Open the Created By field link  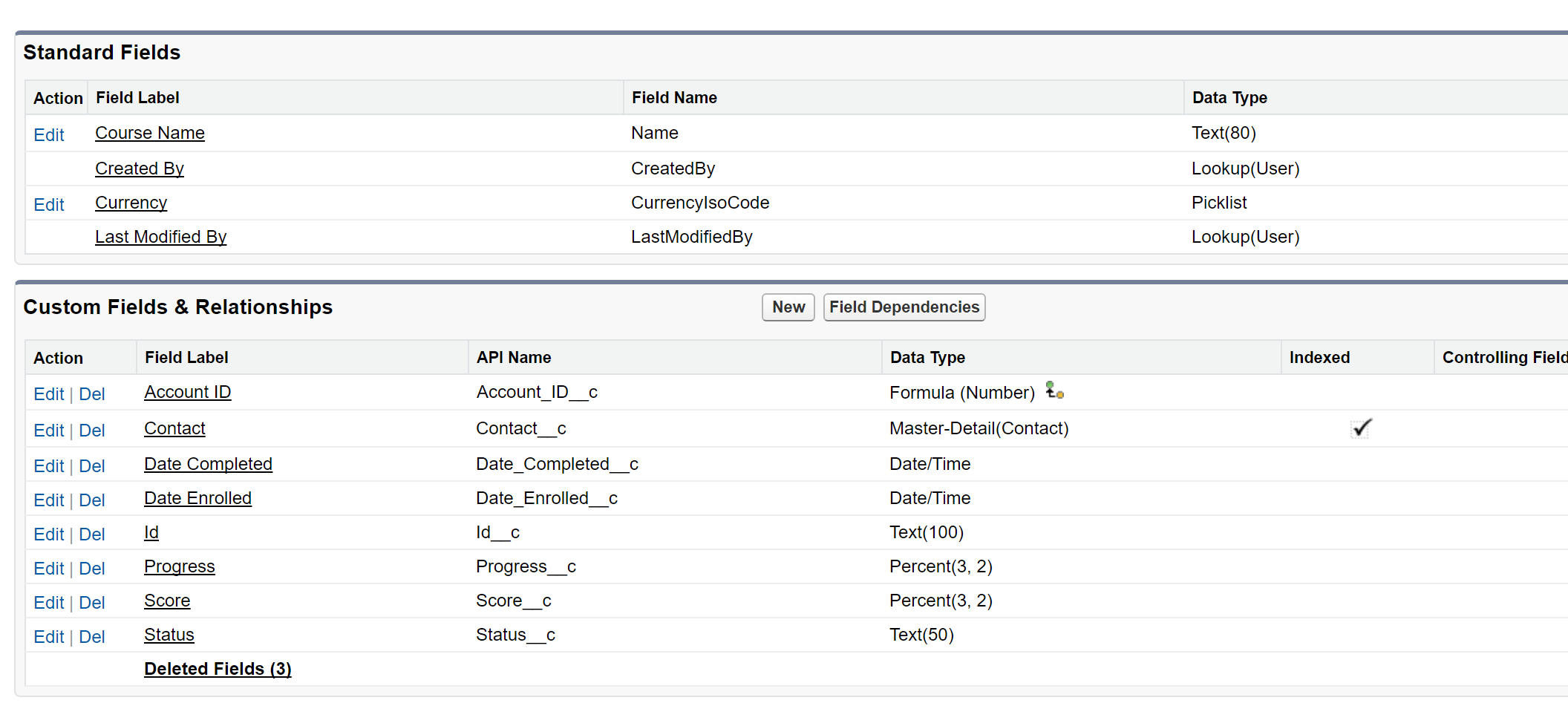coord(140,169)
